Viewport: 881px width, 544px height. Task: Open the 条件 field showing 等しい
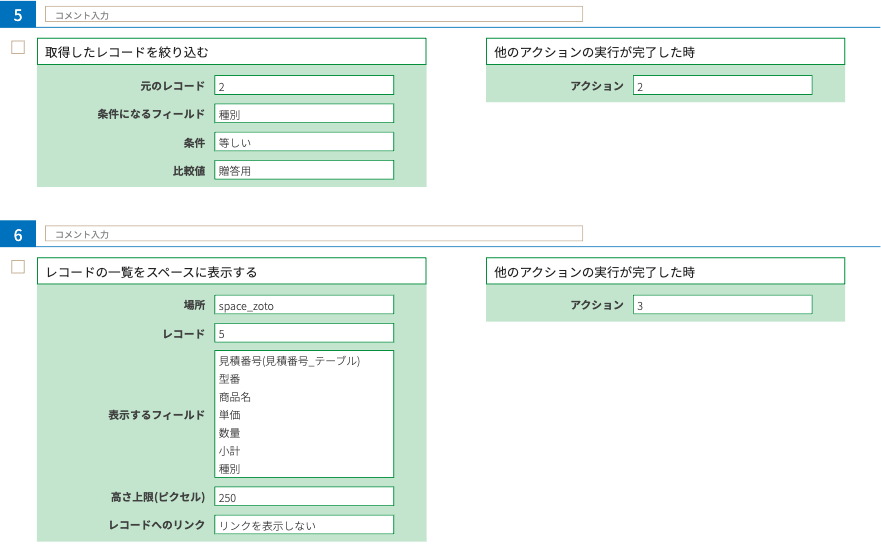pyautogui.click(x=304, y=142)
